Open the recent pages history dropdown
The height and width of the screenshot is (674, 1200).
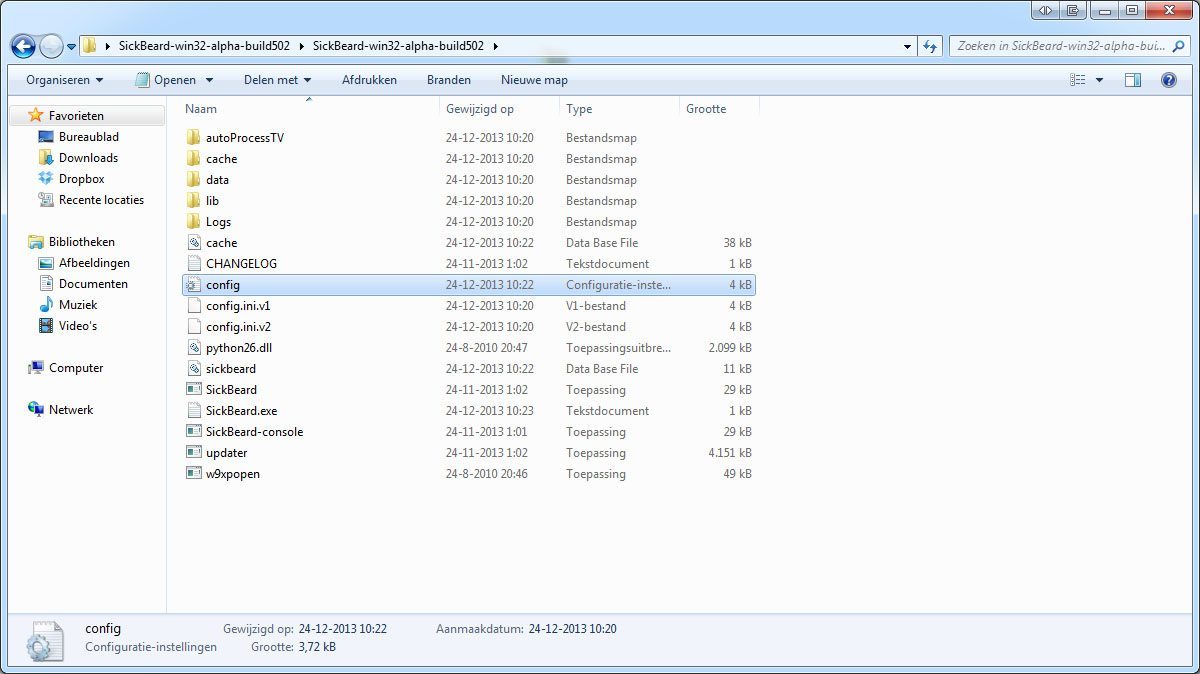click(72, 47)
